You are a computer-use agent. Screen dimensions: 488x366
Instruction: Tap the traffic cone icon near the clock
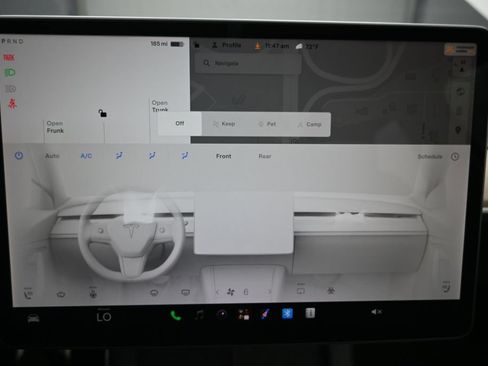click(x=258, y=46)
